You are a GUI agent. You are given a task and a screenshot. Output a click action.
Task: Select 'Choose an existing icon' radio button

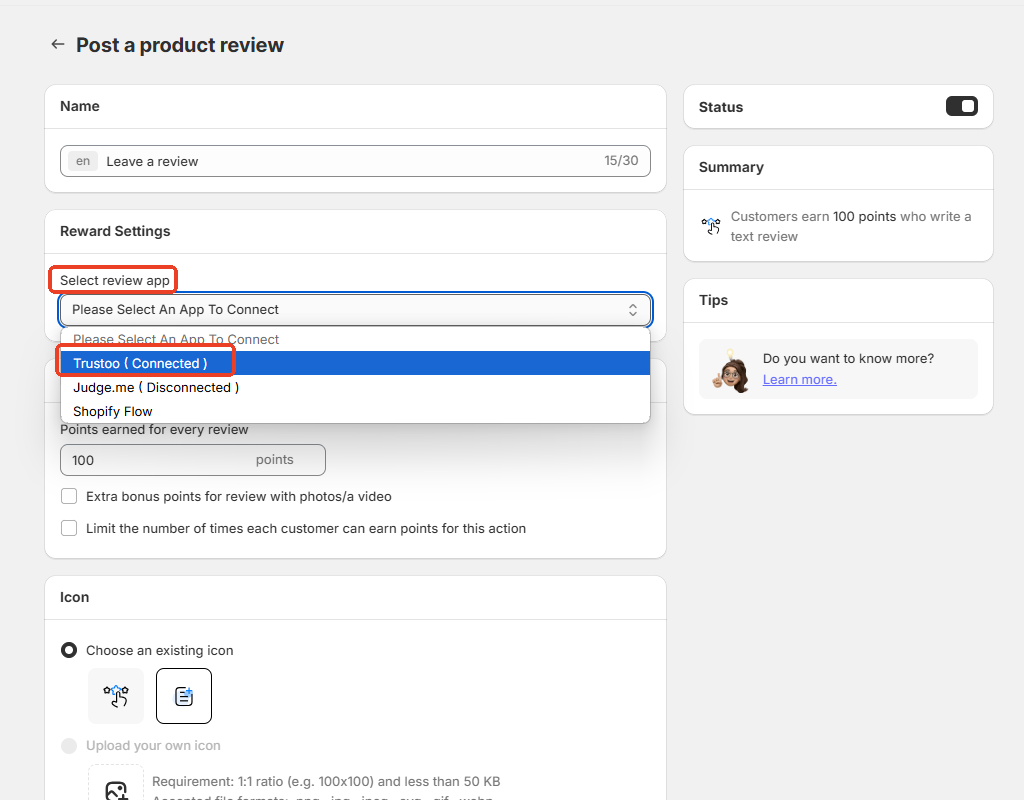[69, 650]
